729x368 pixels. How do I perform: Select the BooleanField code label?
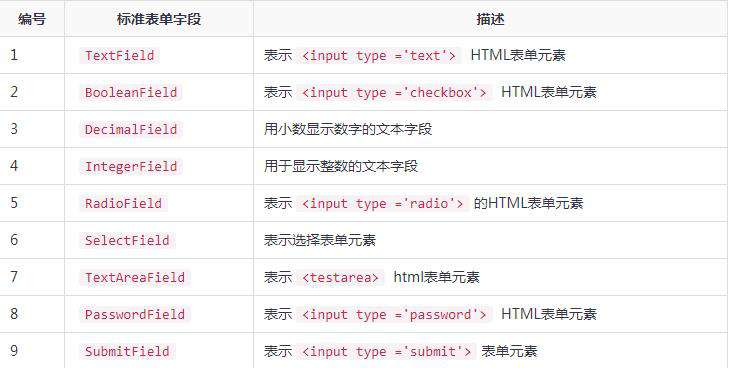click(131, 92)
